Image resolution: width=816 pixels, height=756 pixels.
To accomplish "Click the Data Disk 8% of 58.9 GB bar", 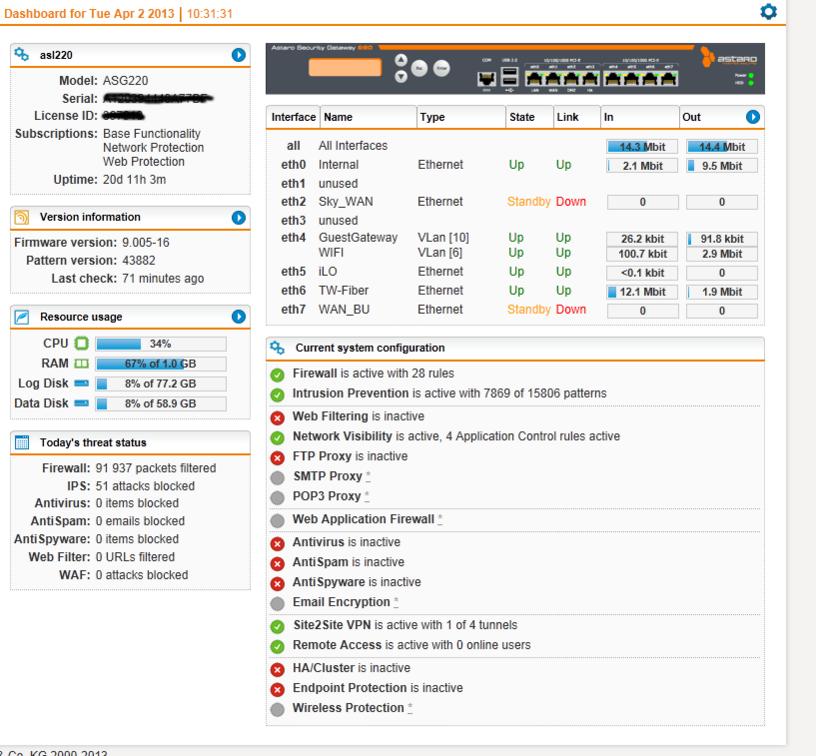I will [161, 404].
